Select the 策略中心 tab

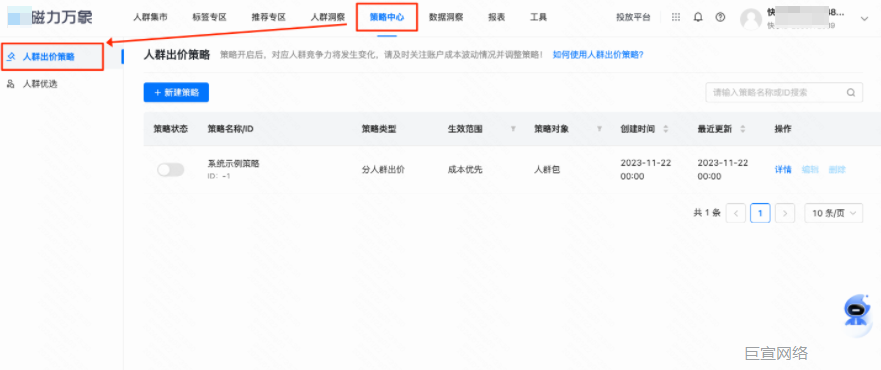coord(387,17)
